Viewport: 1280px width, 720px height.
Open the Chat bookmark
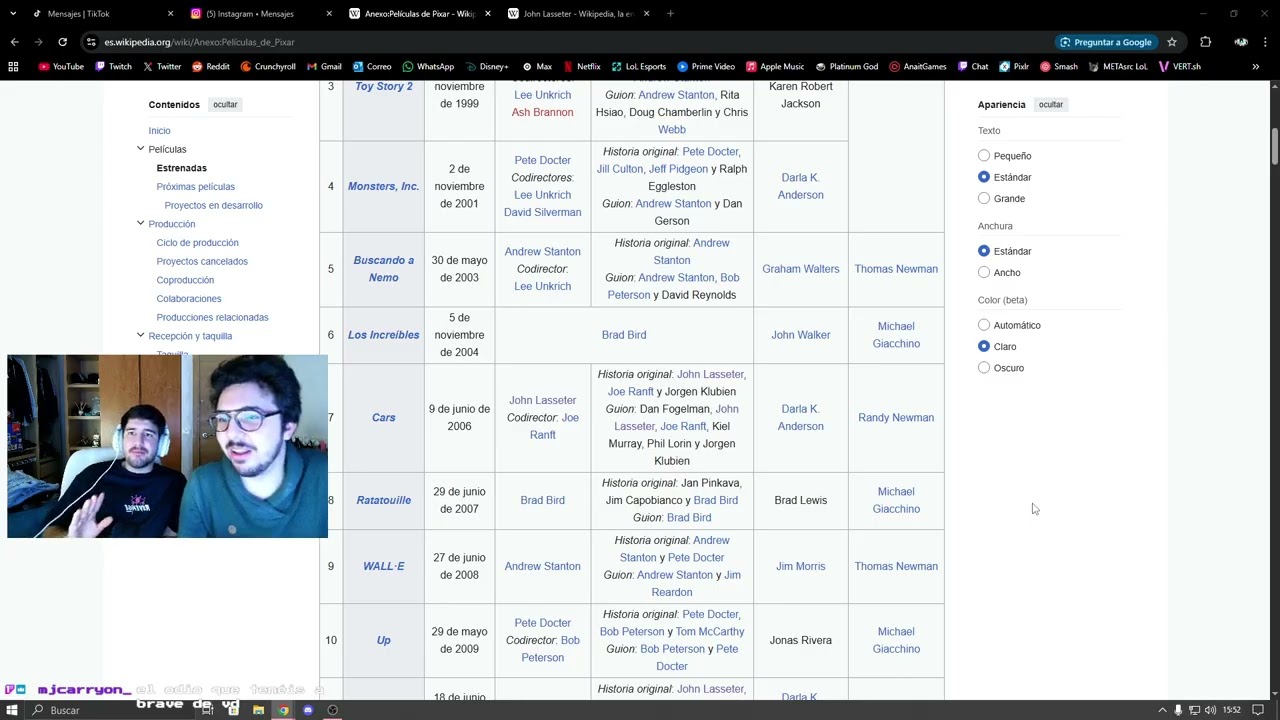click(x=972, y=66)
